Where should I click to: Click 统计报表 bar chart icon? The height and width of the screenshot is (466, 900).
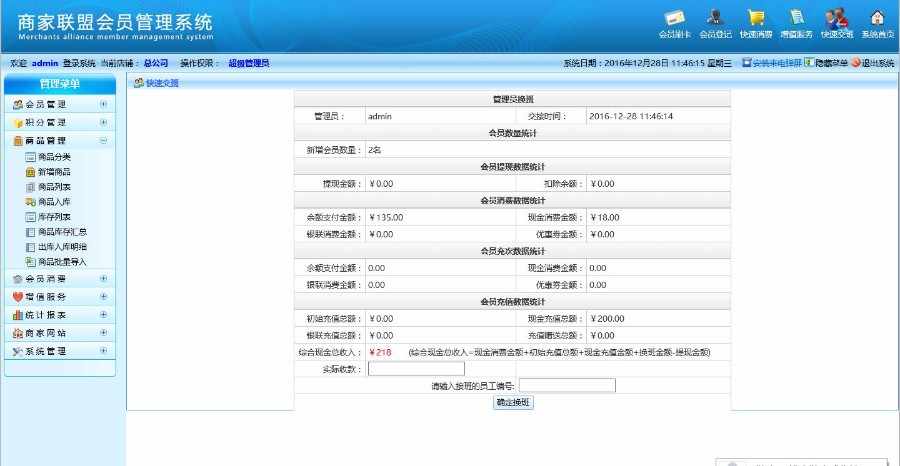pyautogui.click(x=18, y=315)
